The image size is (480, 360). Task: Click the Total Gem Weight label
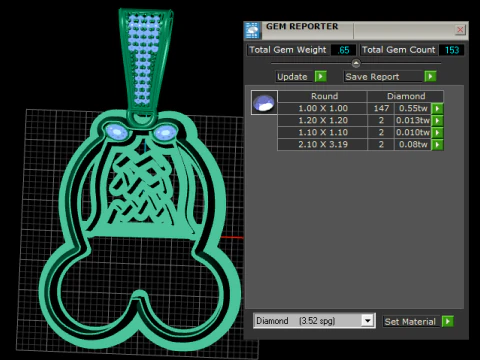click(x=288, y=50)
